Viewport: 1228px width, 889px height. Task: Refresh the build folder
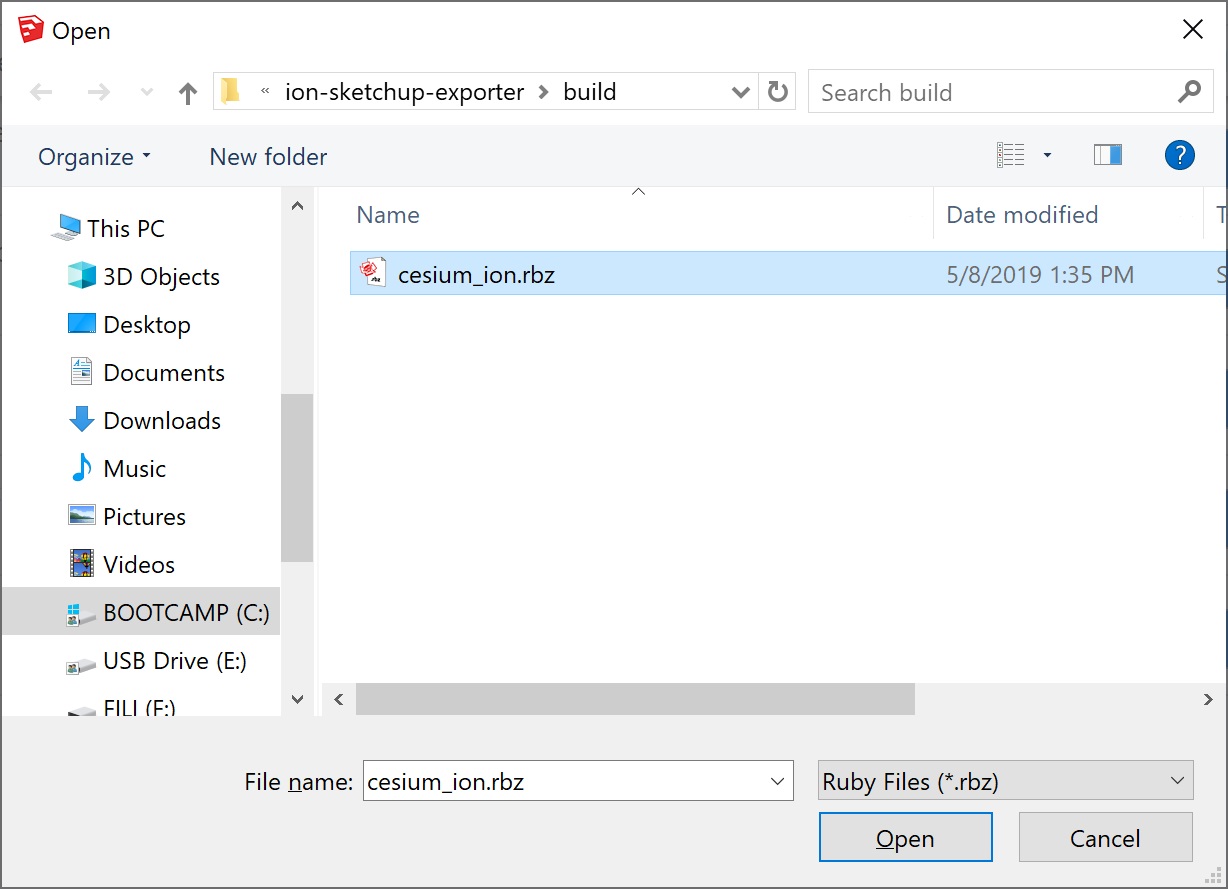tap(777, 92)
